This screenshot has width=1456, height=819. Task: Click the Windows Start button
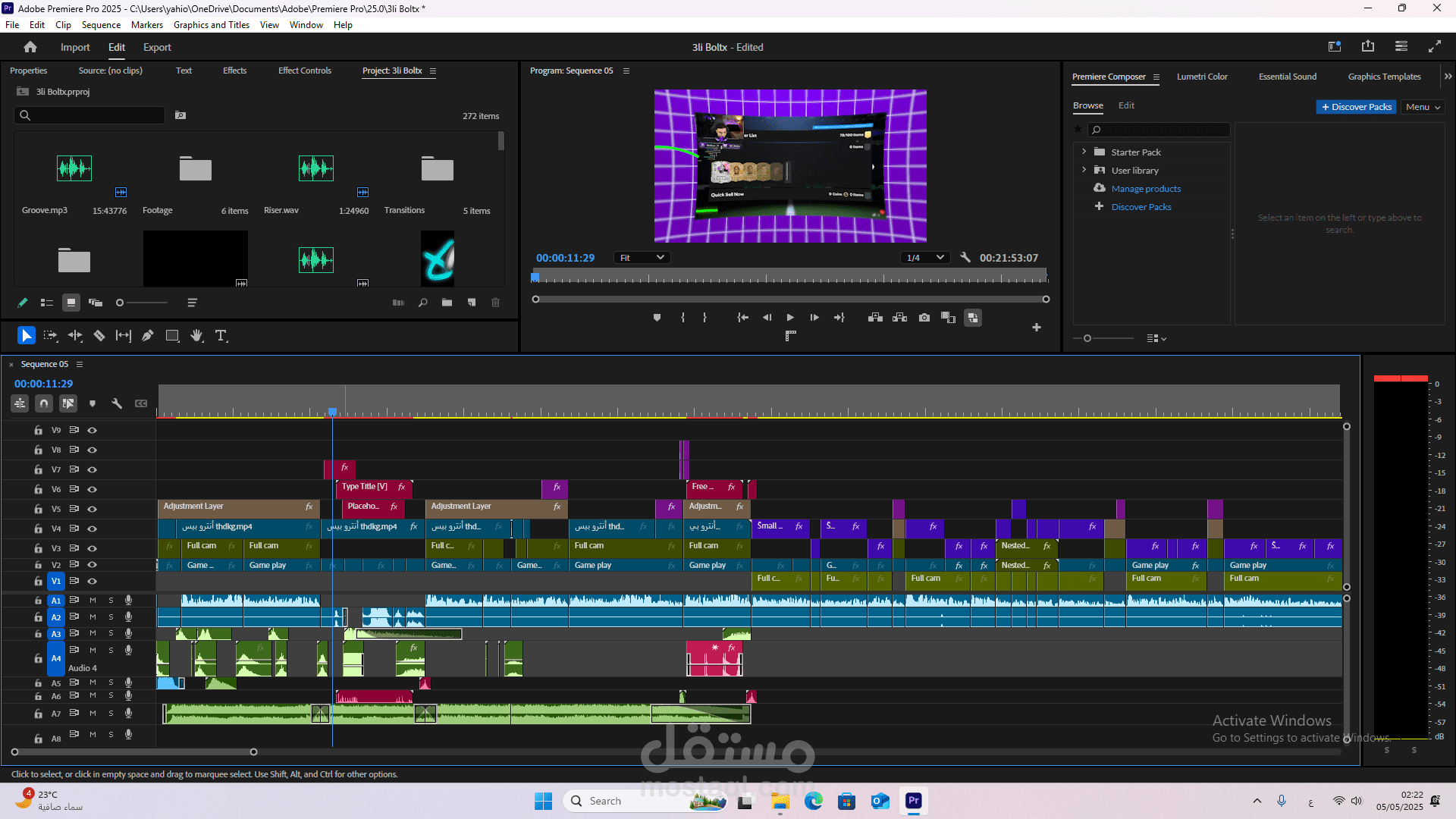click(544, 801)
